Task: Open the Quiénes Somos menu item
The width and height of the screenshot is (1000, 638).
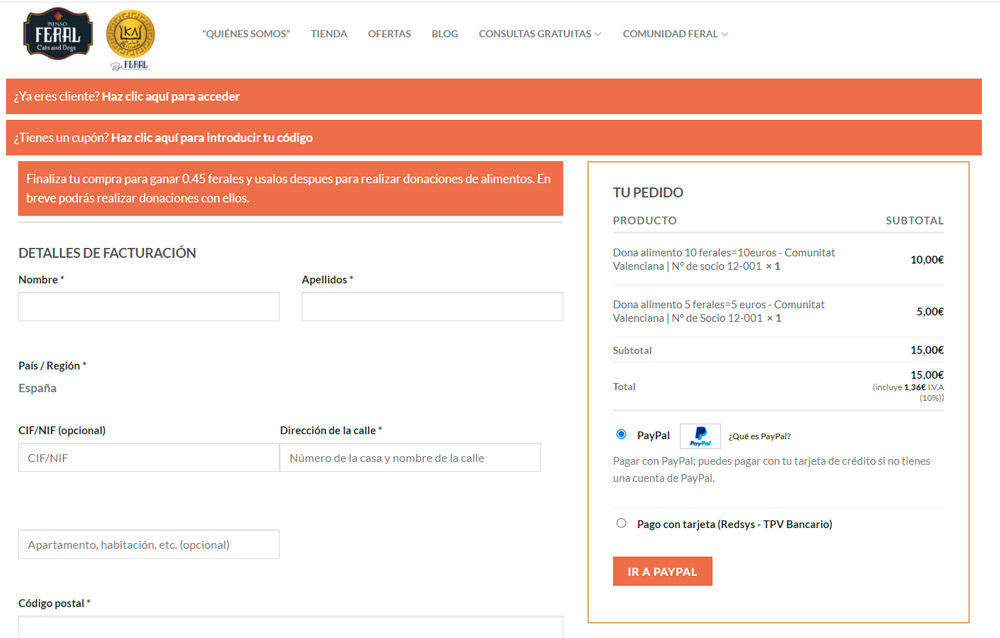Action: coord(246,34)
